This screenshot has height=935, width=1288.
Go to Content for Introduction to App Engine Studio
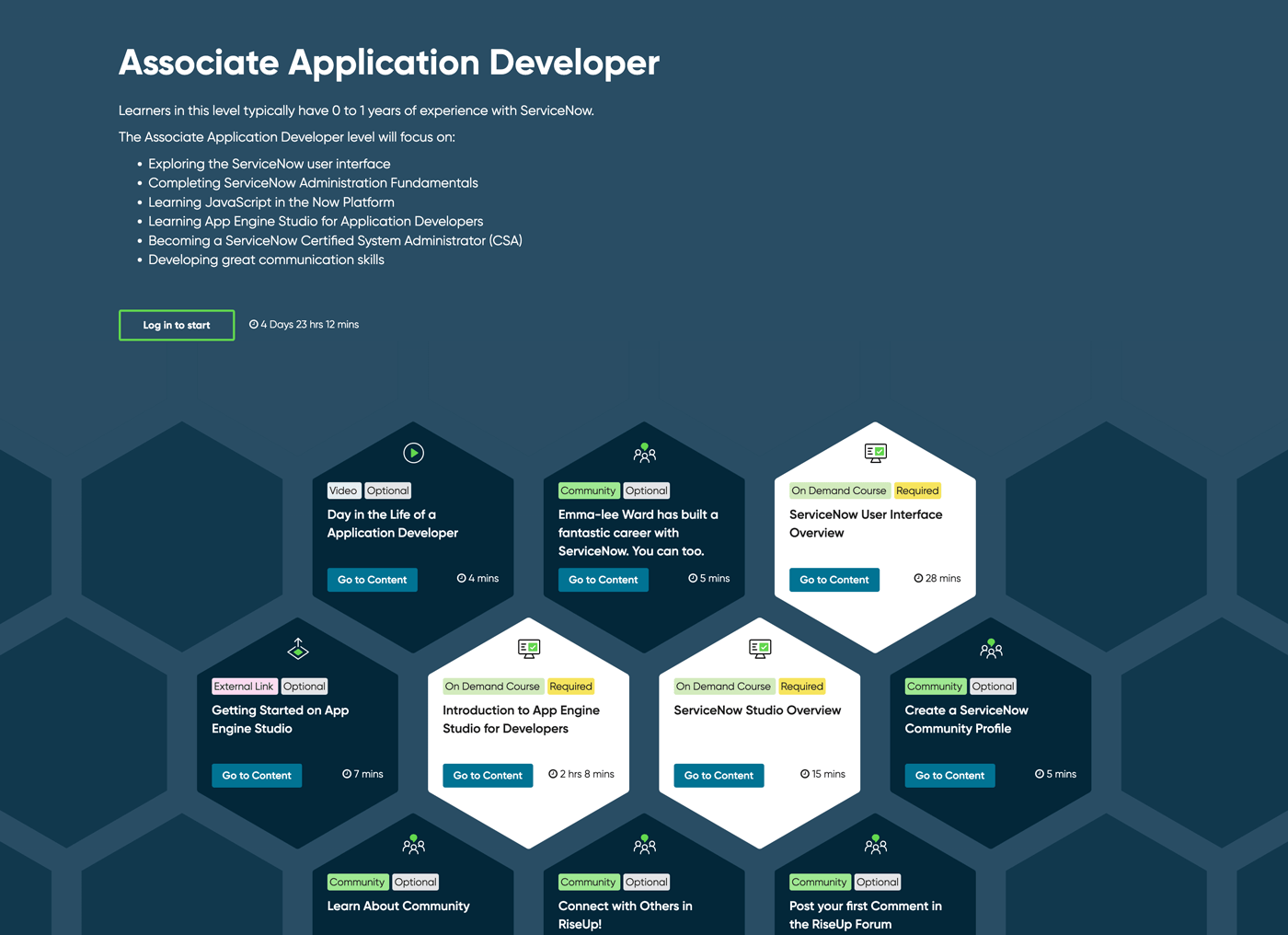[x=488, y=776]
